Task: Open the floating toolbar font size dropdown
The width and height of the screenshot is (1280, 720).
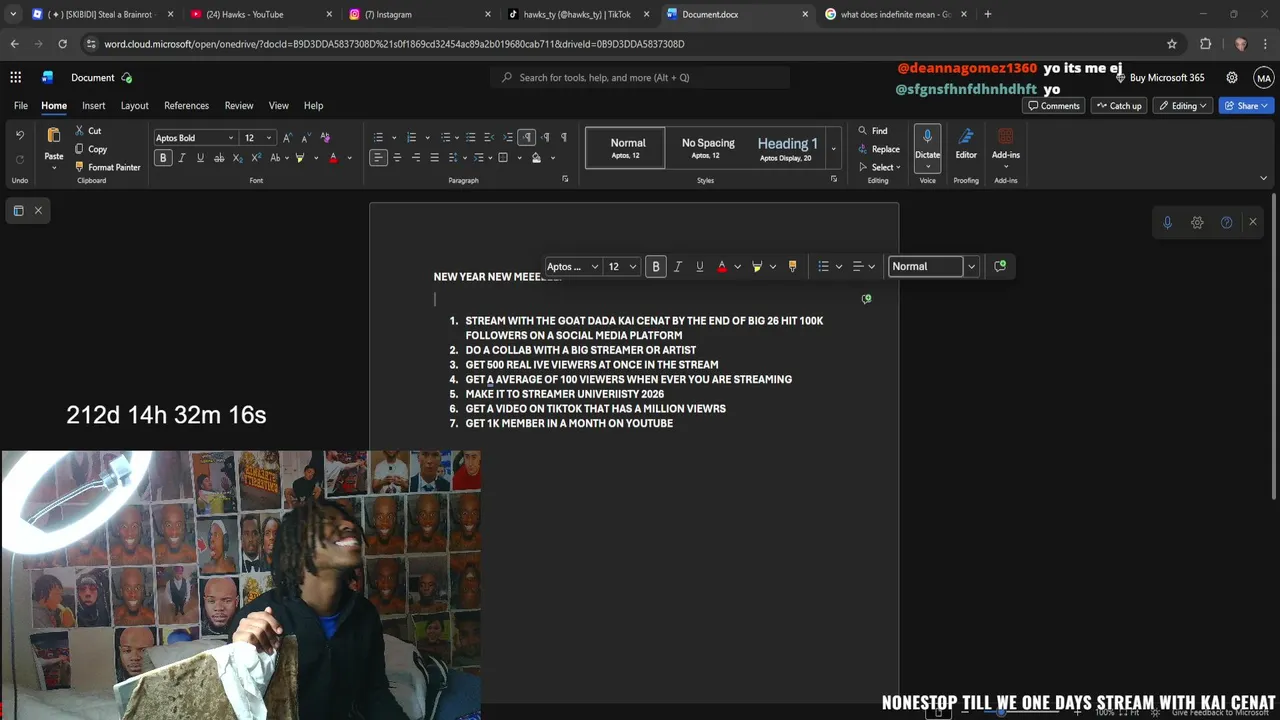Action: pyautogui.click(x=632, y=266)
